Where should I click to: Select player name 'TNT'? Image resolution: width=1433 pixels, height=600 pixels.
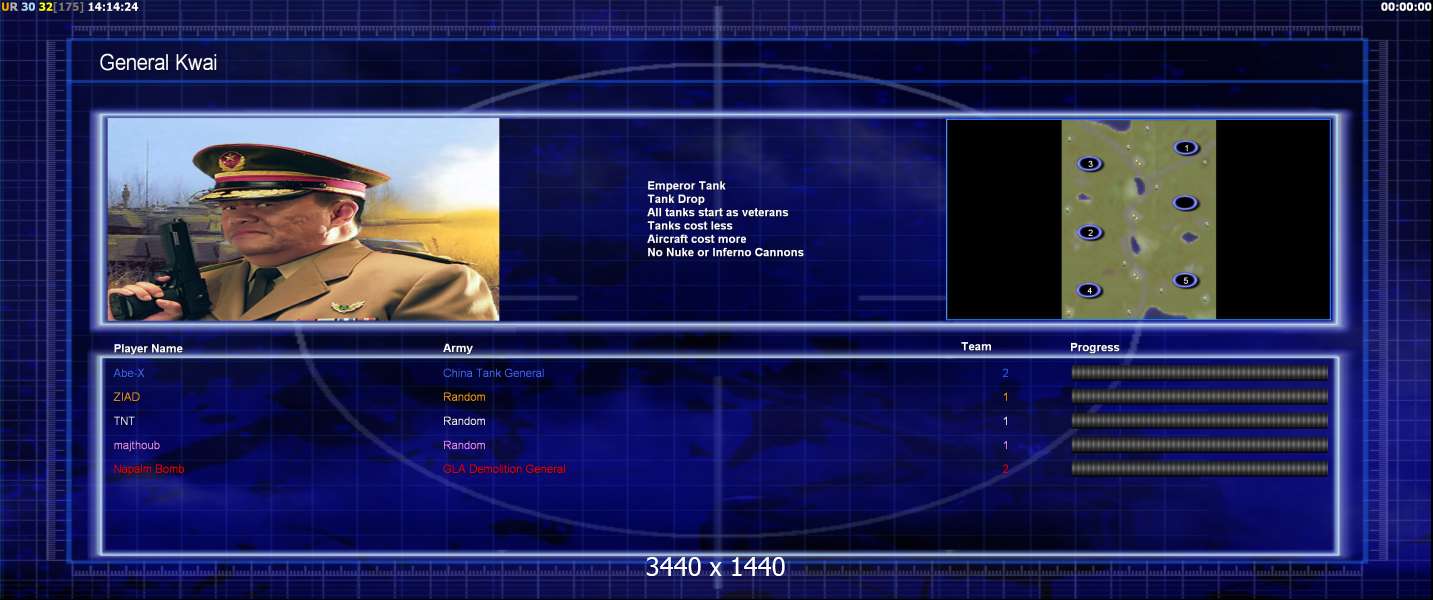click(124, 421)
